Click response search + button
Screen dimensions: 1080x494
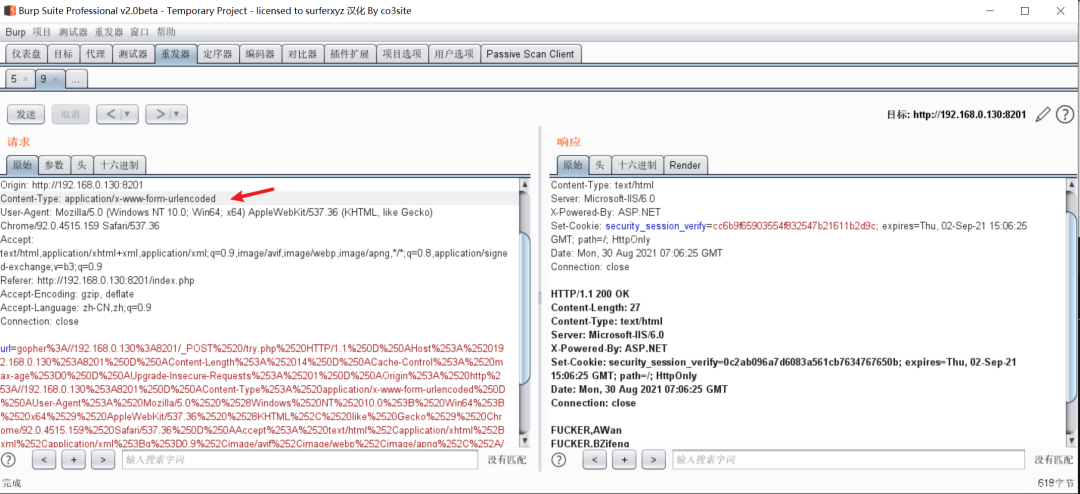coord(624,460)
